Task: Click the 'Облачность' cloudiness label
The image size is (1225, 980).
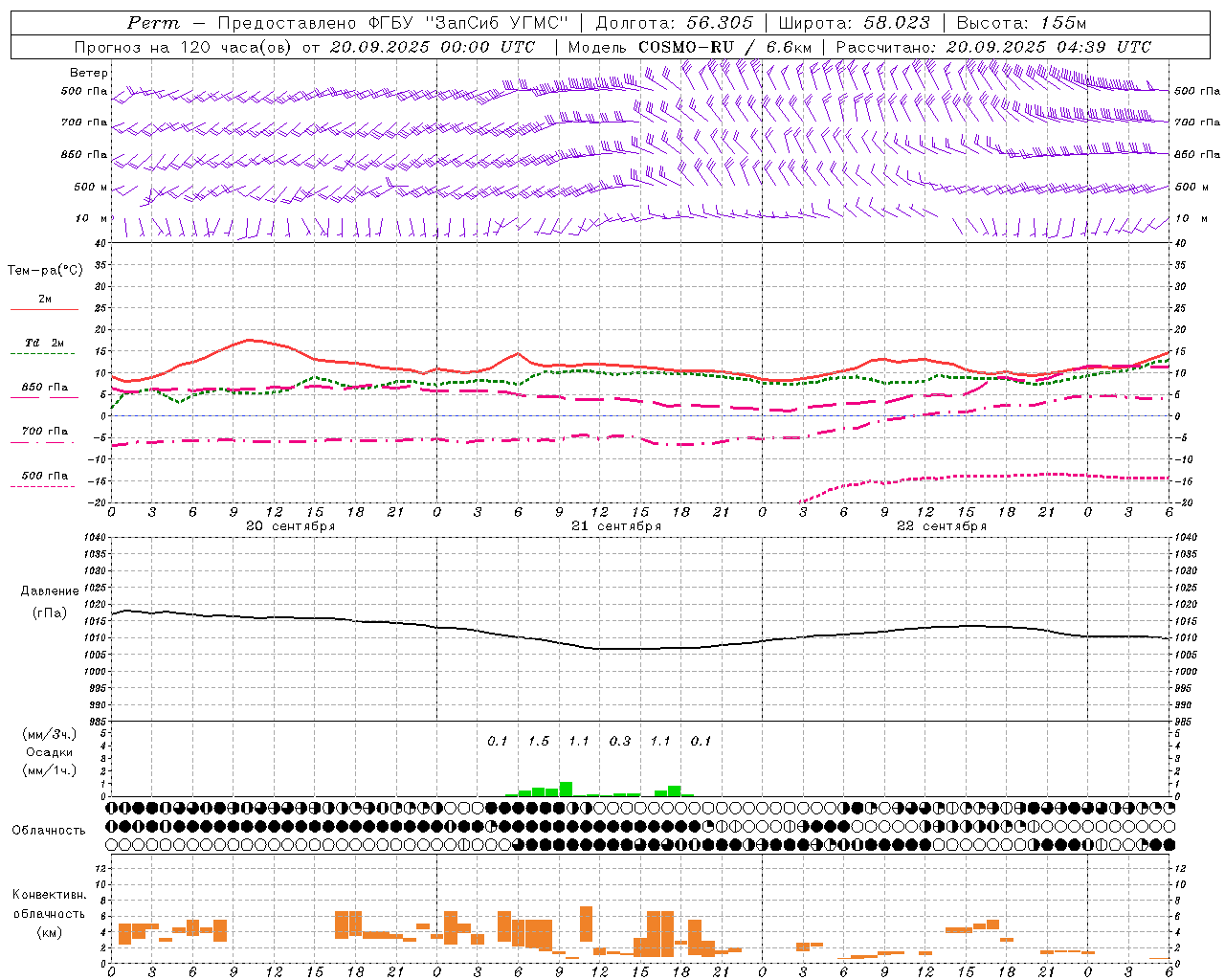Action: click(x=49, y=830)
